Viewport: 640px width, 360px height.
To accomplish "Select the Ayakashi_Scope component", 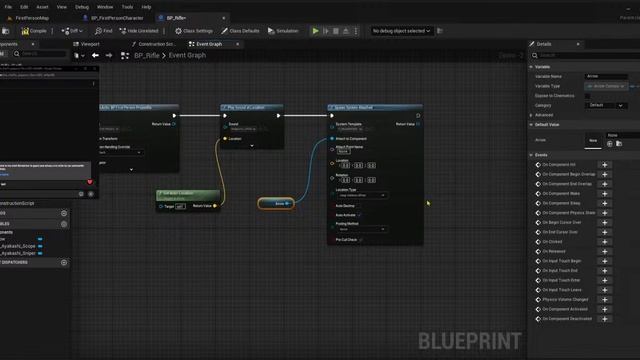I will click(18, 246).
